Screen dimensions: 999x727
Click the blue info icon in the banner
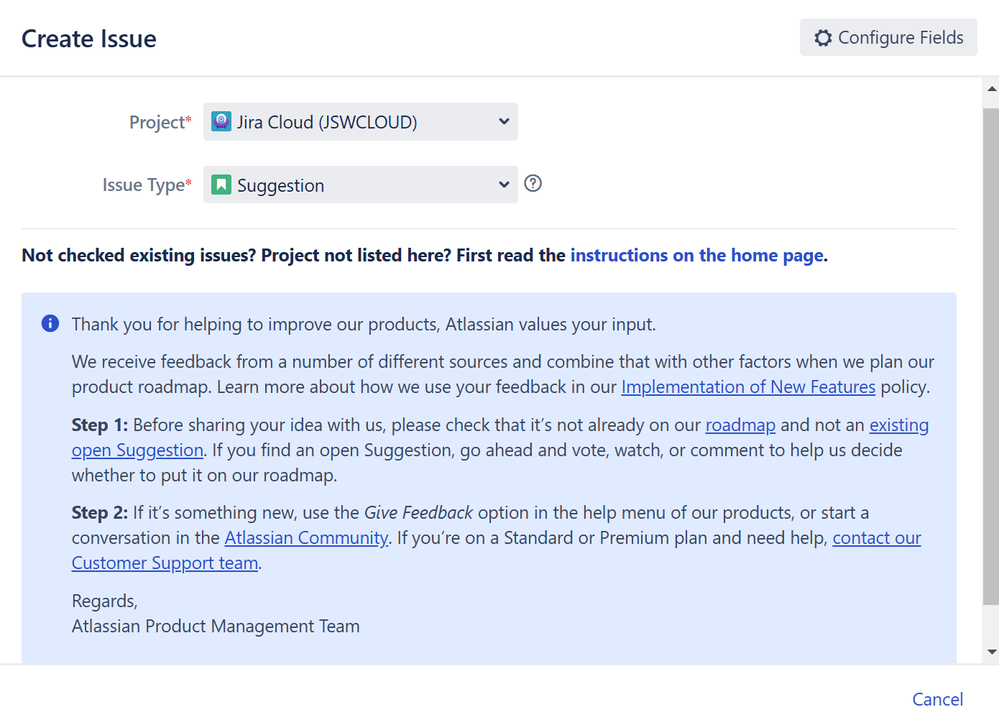tap(49, 323)
